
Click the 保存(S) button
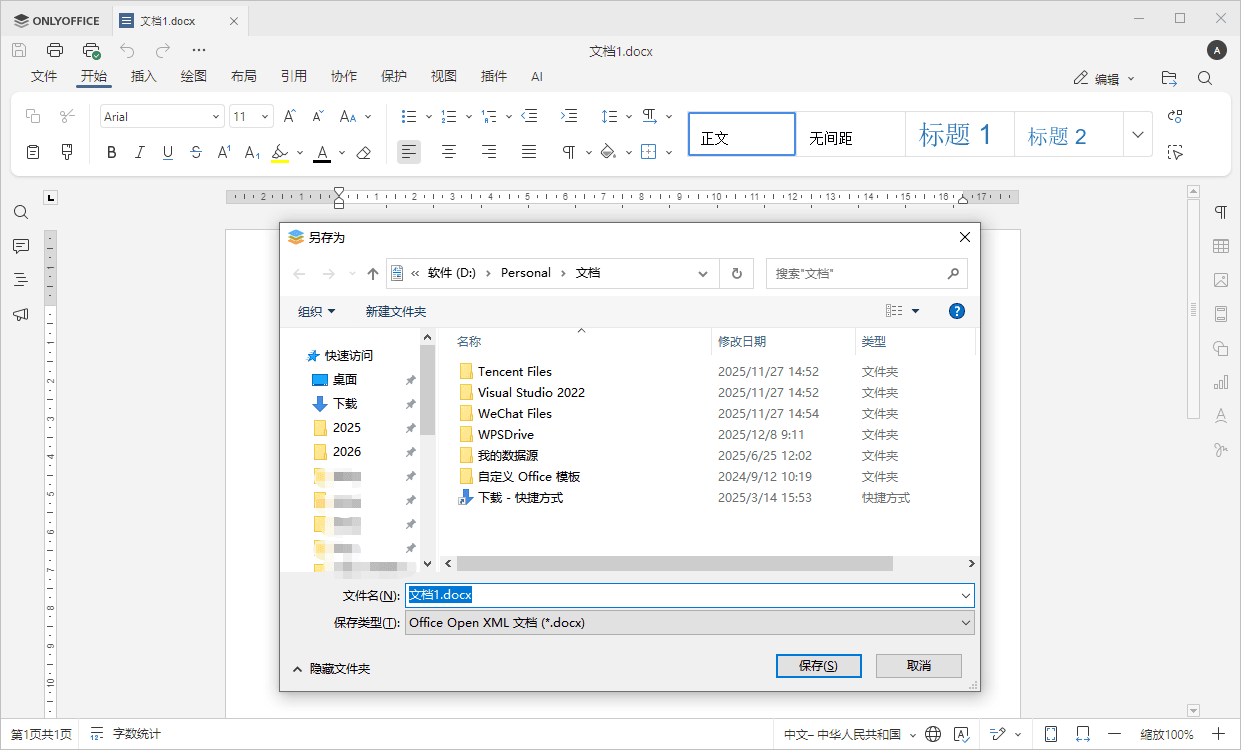coord(817,665)
